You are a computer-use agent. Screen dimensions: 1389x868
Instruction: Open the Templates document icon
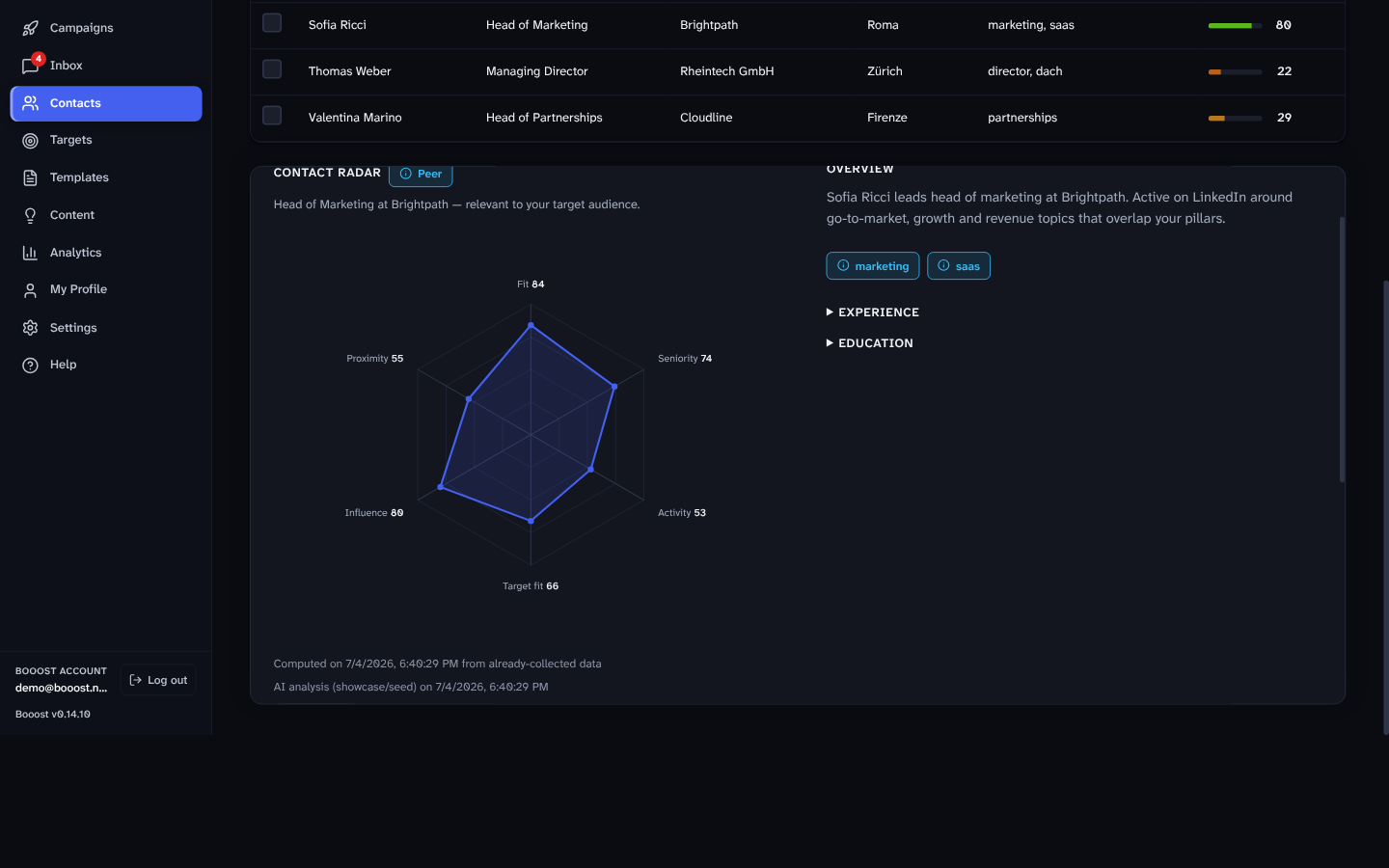click(x=31, y=178)
